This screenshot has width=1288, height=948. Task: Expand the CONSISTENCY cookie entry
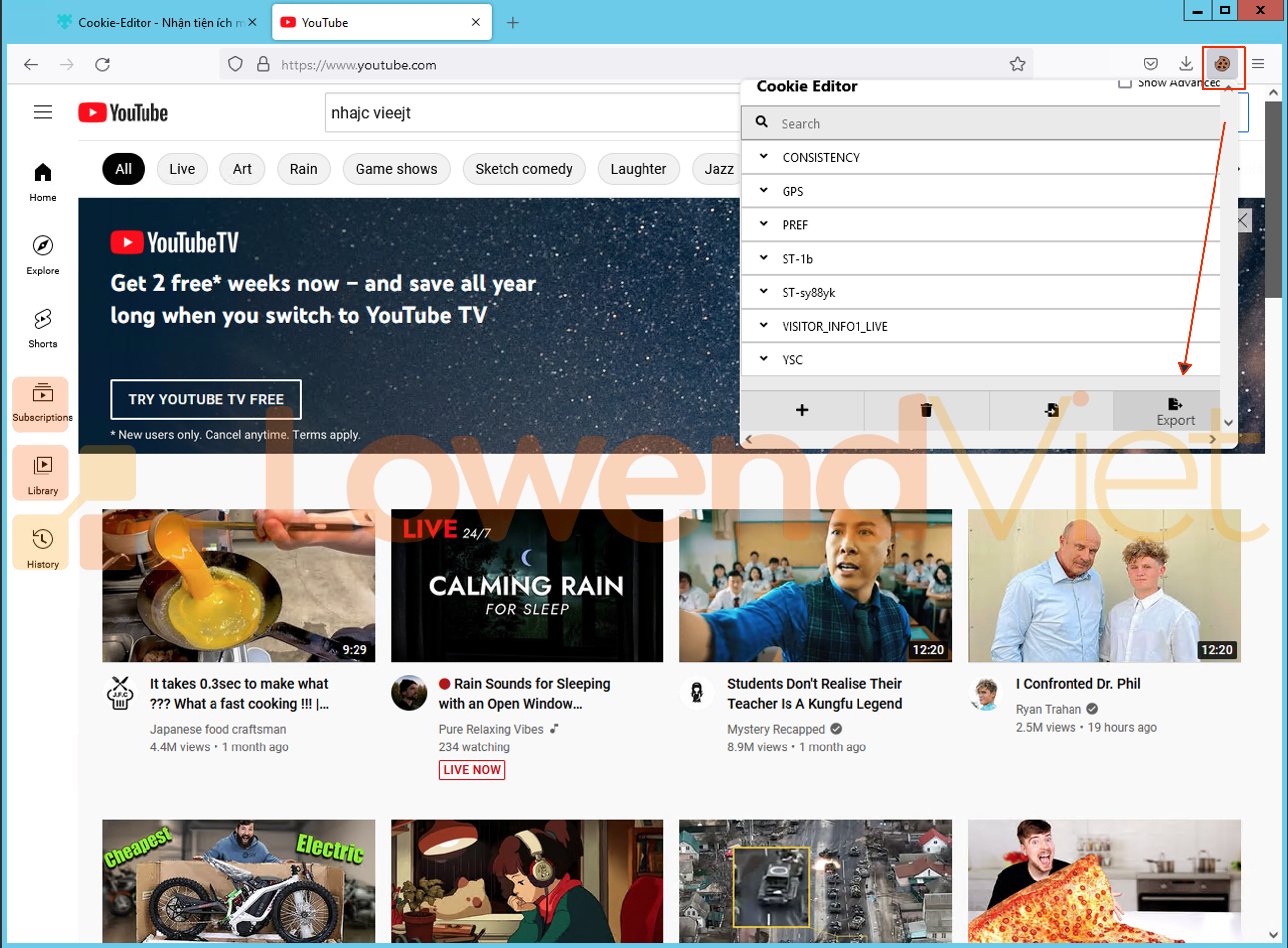[820, 157]
